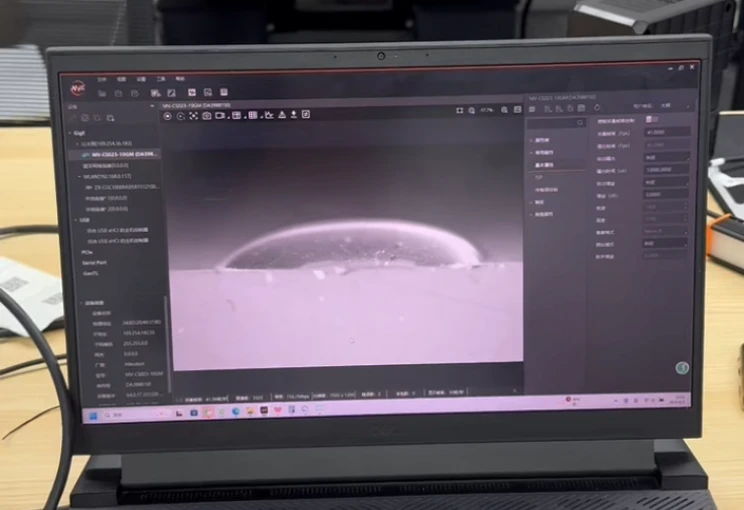Click the exposure time 10000.0000 field

tap(666, 169)
